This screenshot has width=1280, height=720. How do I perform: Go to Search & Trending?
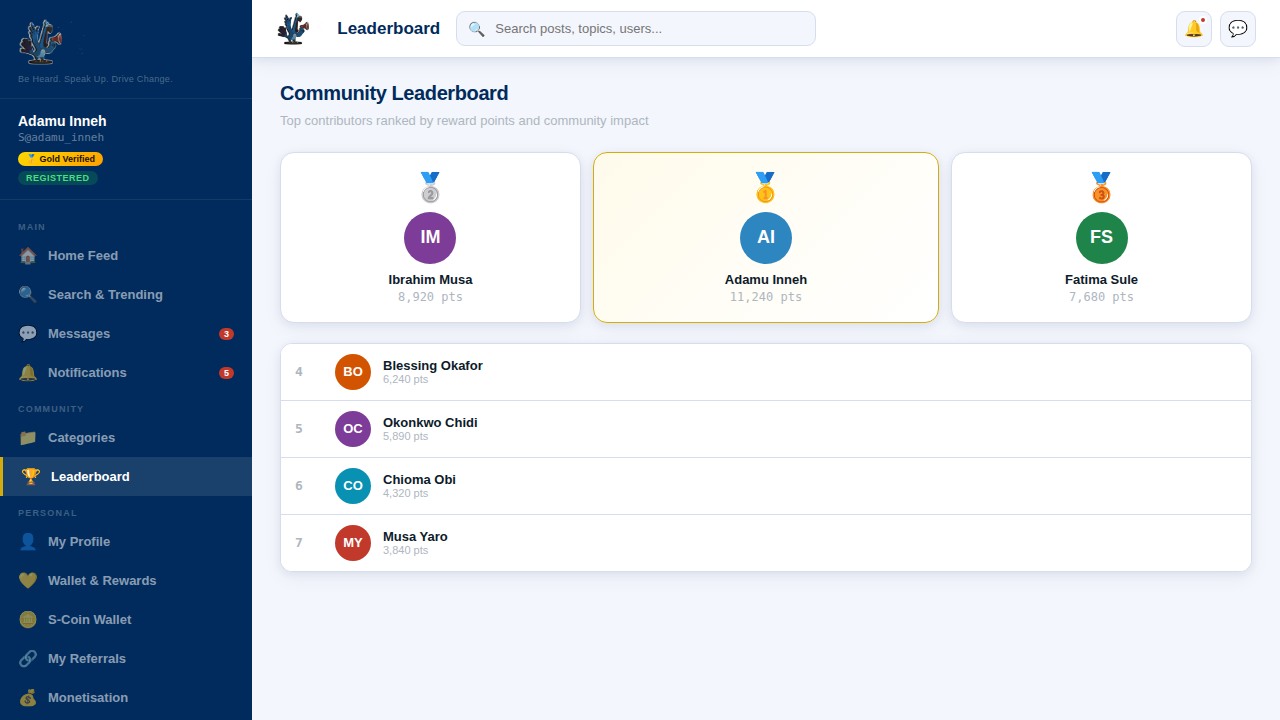[126, 295]
